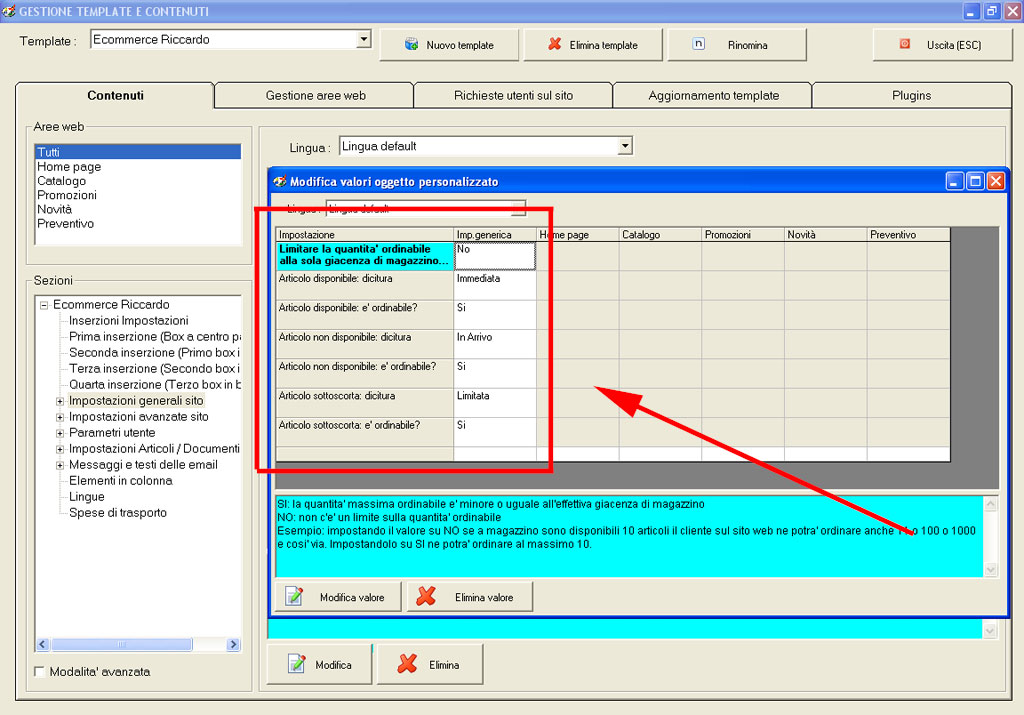This screenshot has width=1024, height=715.
Task: Select Spese di trasporto tree item
Action: click(x=118, y=513)
